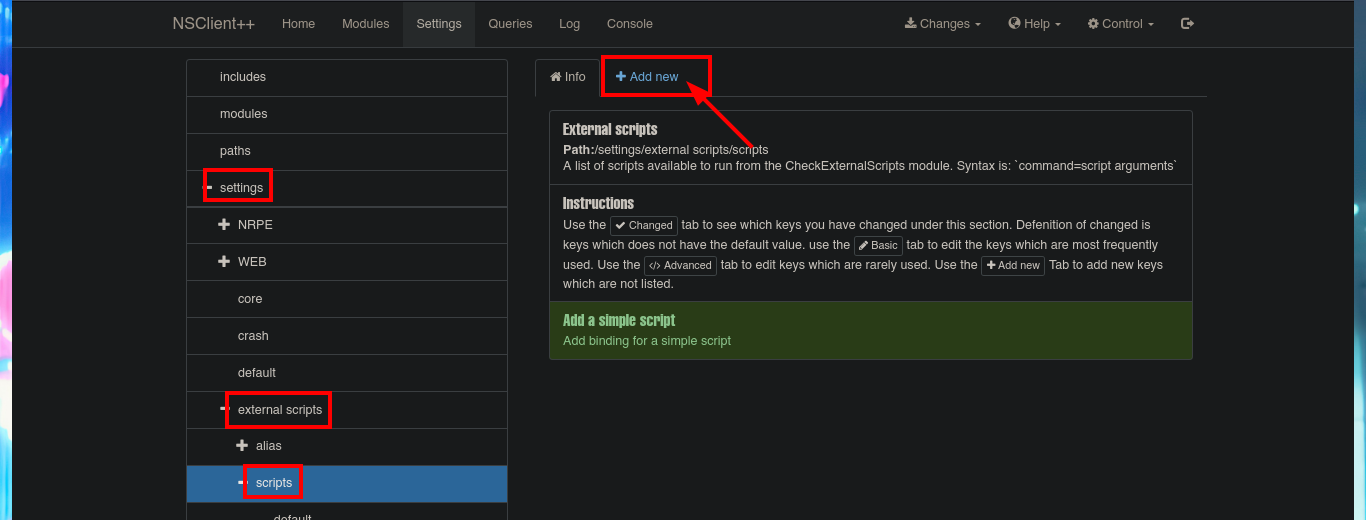Collapse the external scripts node
Image resolution: width=1366 pixels, height=520 pixels.
point(224,410)
